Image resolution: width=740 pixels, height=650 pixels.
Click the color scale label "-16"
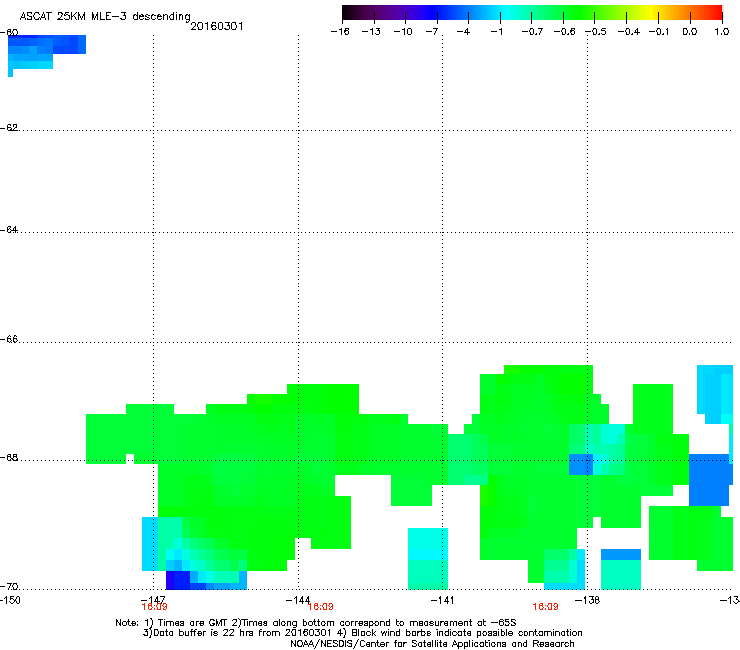(x=340, y=32)
